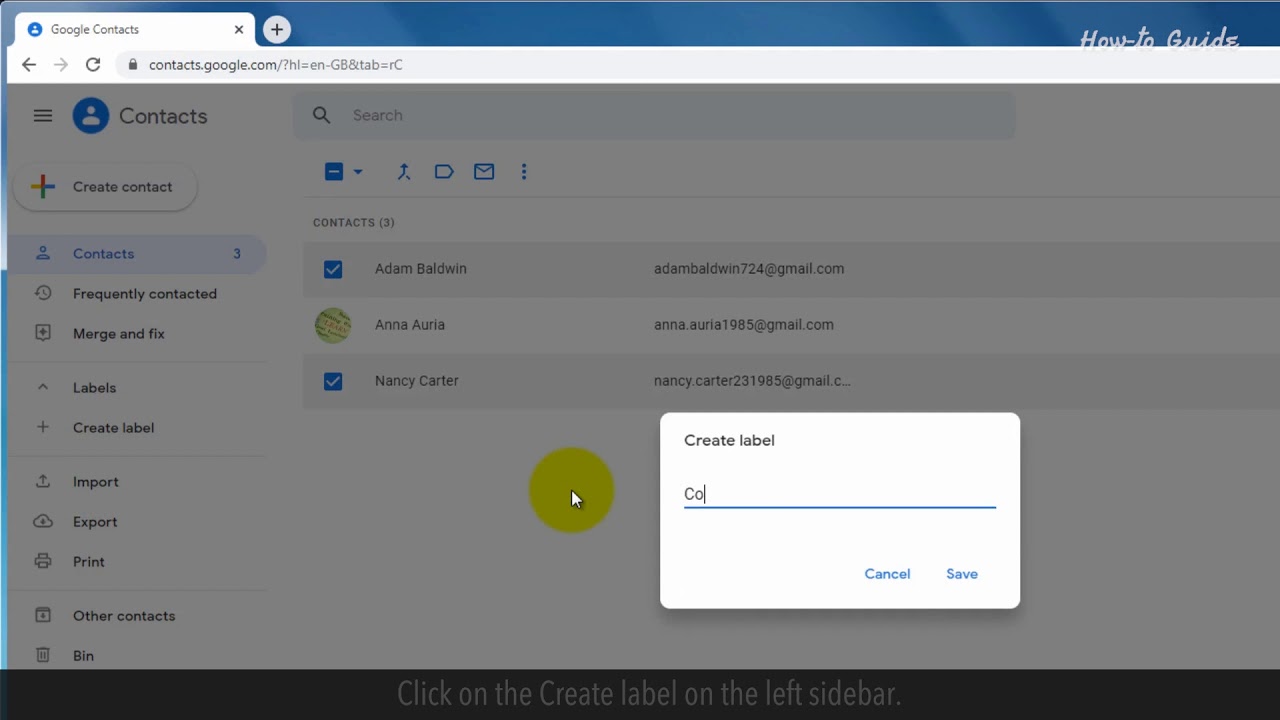Click the select-all indeterminate checkbox

pyautogui.click(x=334, y=172)
